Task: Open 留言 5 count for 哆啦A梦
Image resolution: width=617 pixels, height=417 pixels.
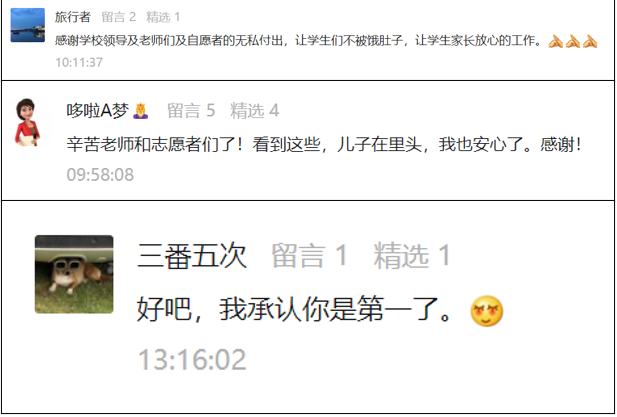Action: (191, 111)
